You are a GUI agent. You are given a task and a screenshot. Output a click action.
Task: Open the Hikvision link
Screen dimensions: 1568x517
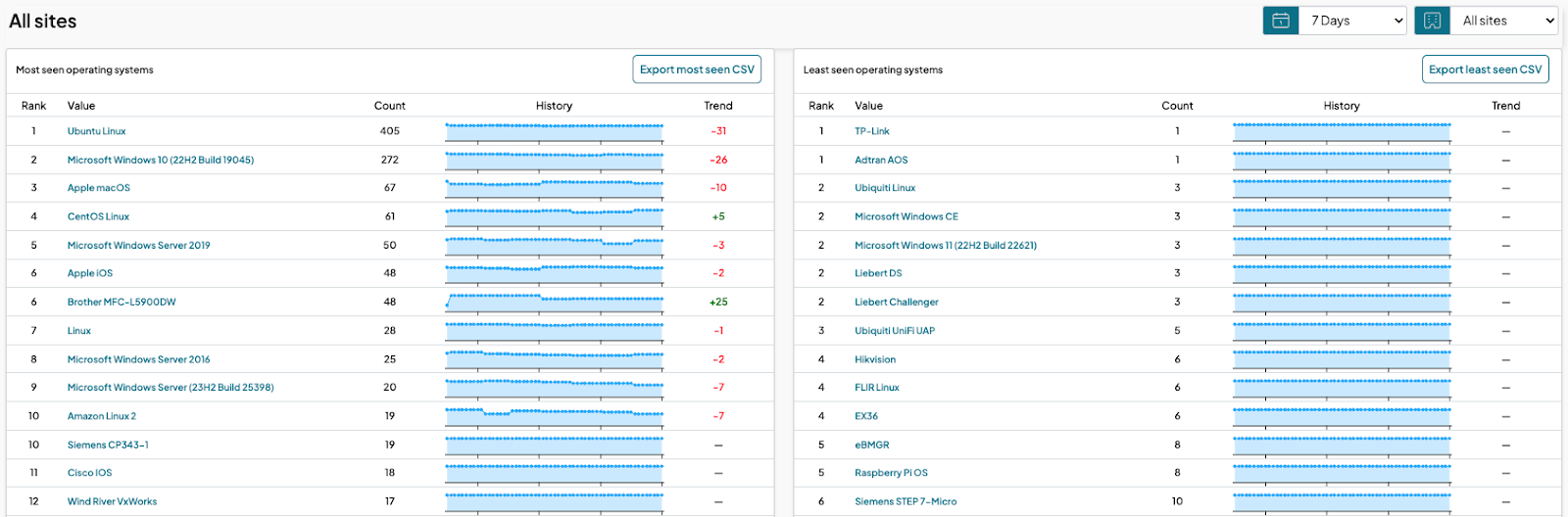pos(875,359)
